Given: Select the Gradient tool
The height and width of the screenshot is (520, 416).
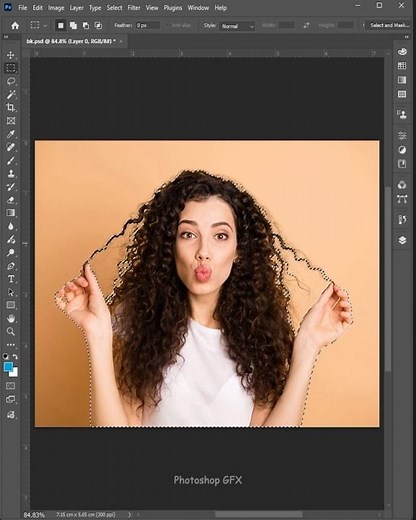Looking at the screenshot, I should pos(11,213).
